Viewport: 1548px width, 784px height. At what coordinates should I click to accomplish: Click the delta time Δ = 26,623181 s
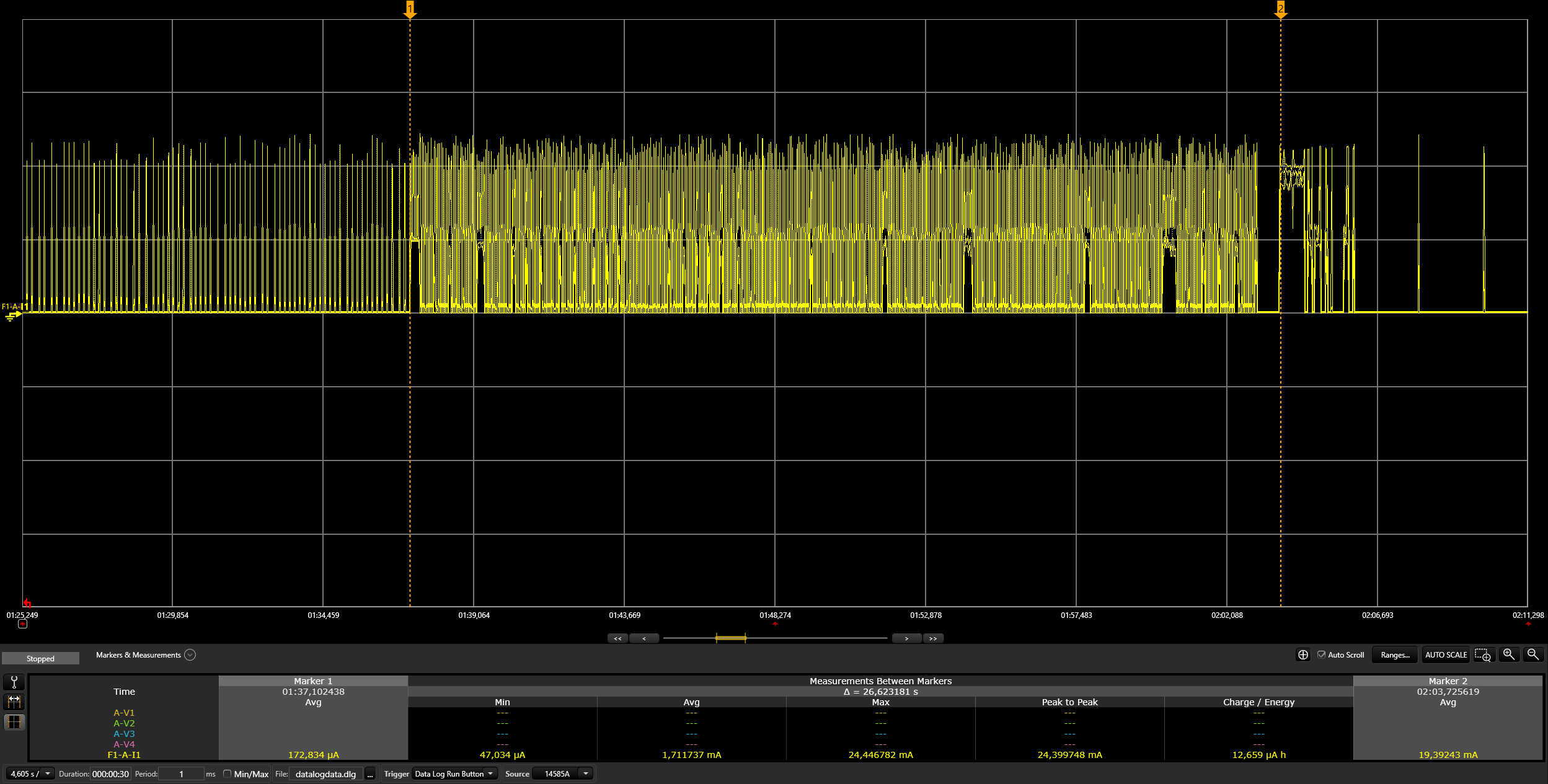tap(880, 692)
